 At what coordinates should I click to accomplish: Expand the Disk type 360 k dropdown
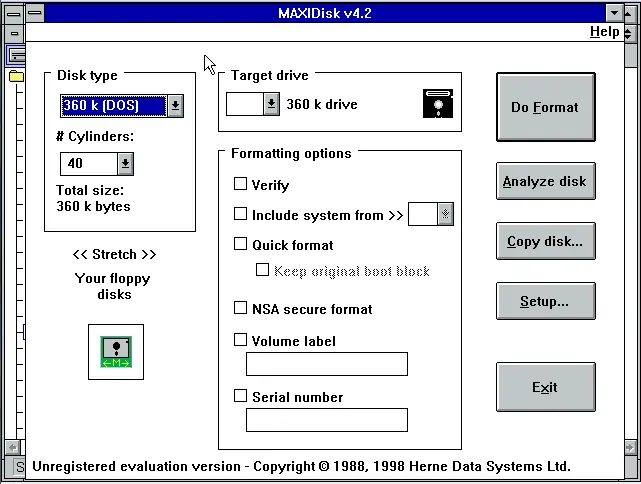(x=175, y=106)
